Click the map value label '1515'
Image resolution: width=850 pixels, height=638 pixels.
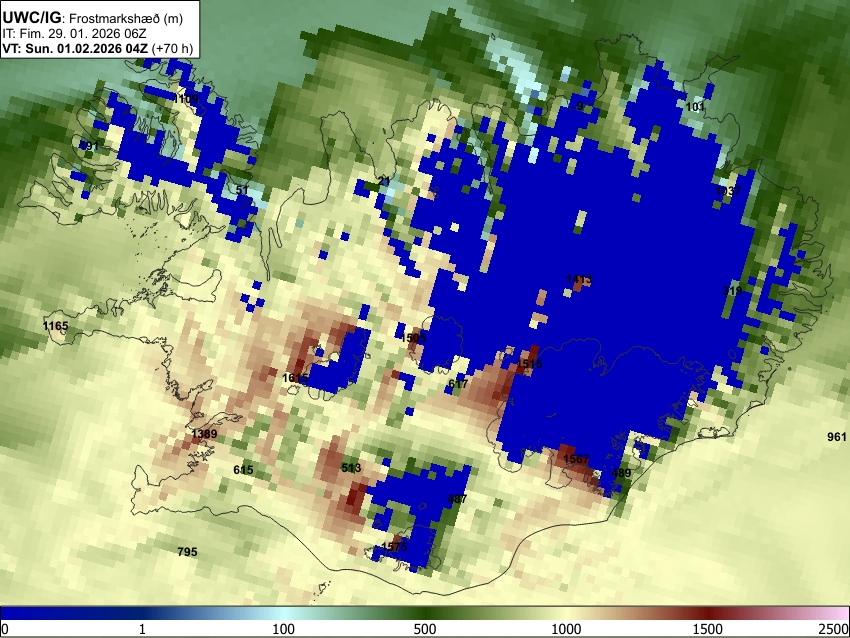pyautogui.click(x=530, y=364)
